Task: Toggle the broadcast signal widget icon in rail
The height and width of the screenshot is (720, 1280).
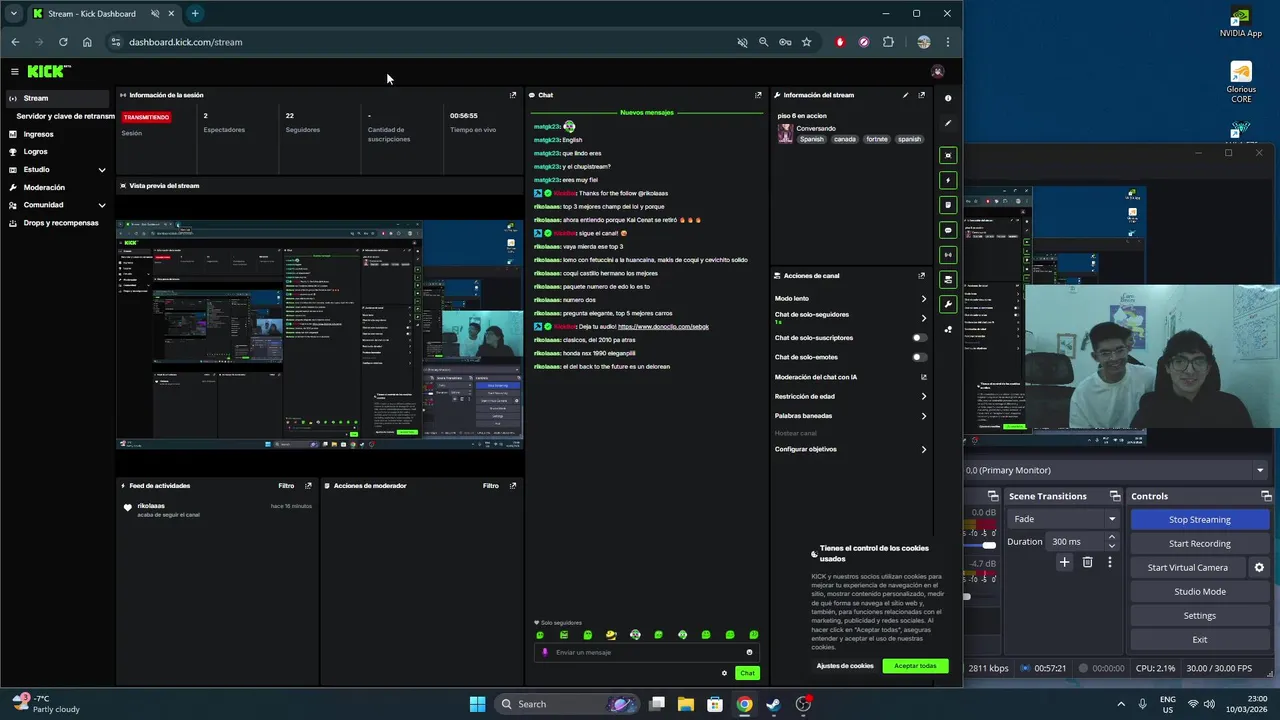Action: click(x=948, y=255)
